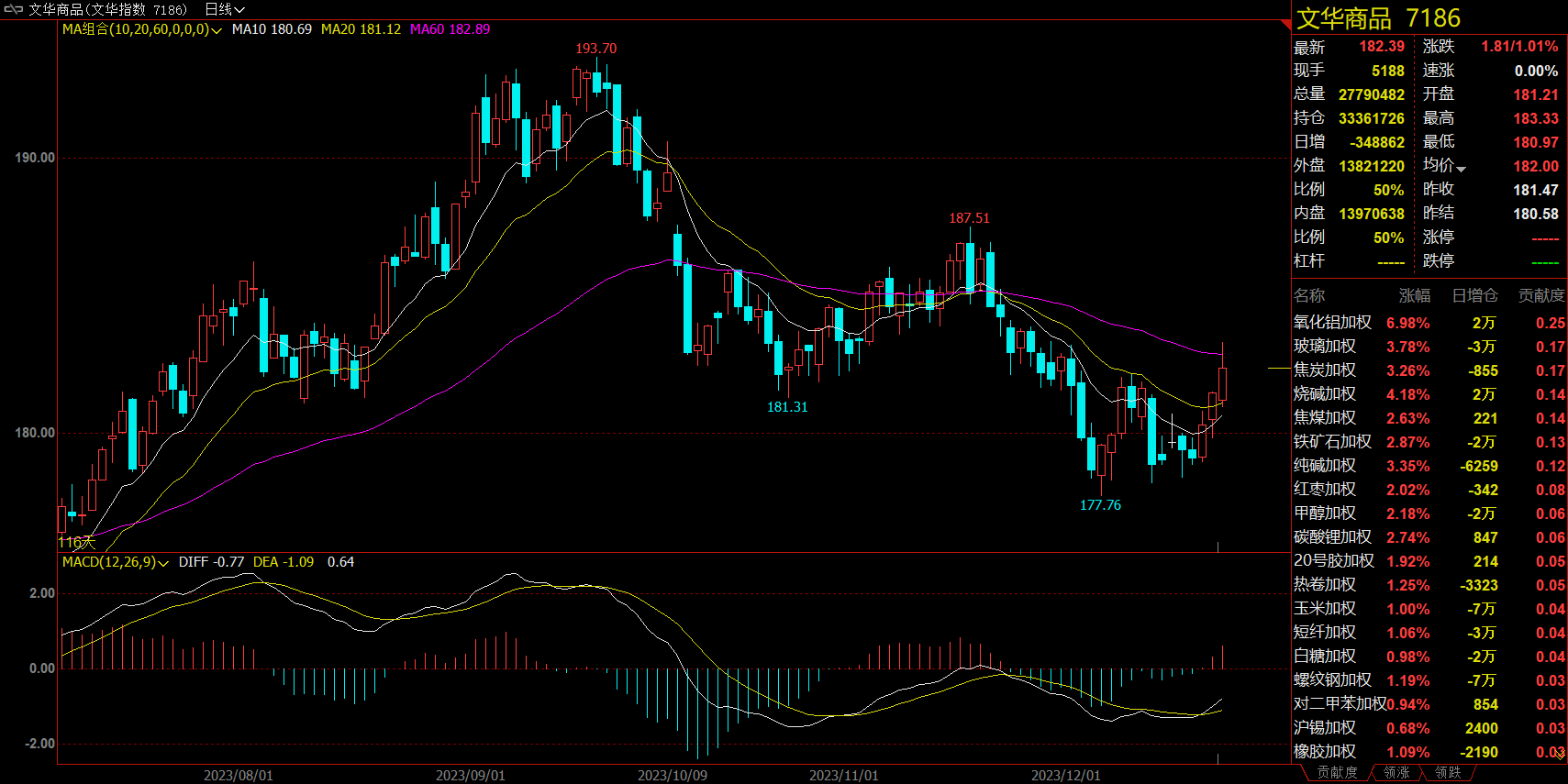Select the 白糖加权 row
The image size is (1568, 784).
point(1429,657)
